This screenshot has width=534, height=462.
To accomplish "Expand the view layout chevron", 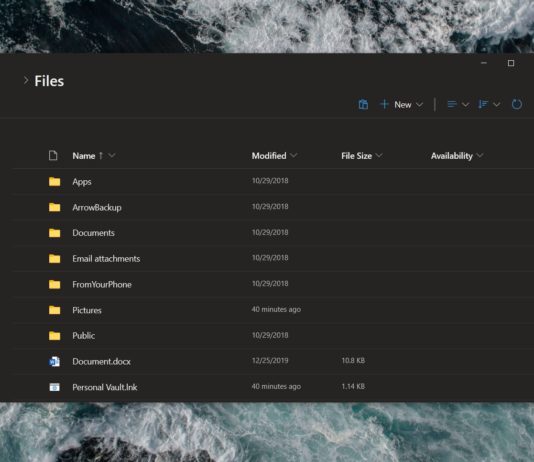I will (x=465, y=105).
